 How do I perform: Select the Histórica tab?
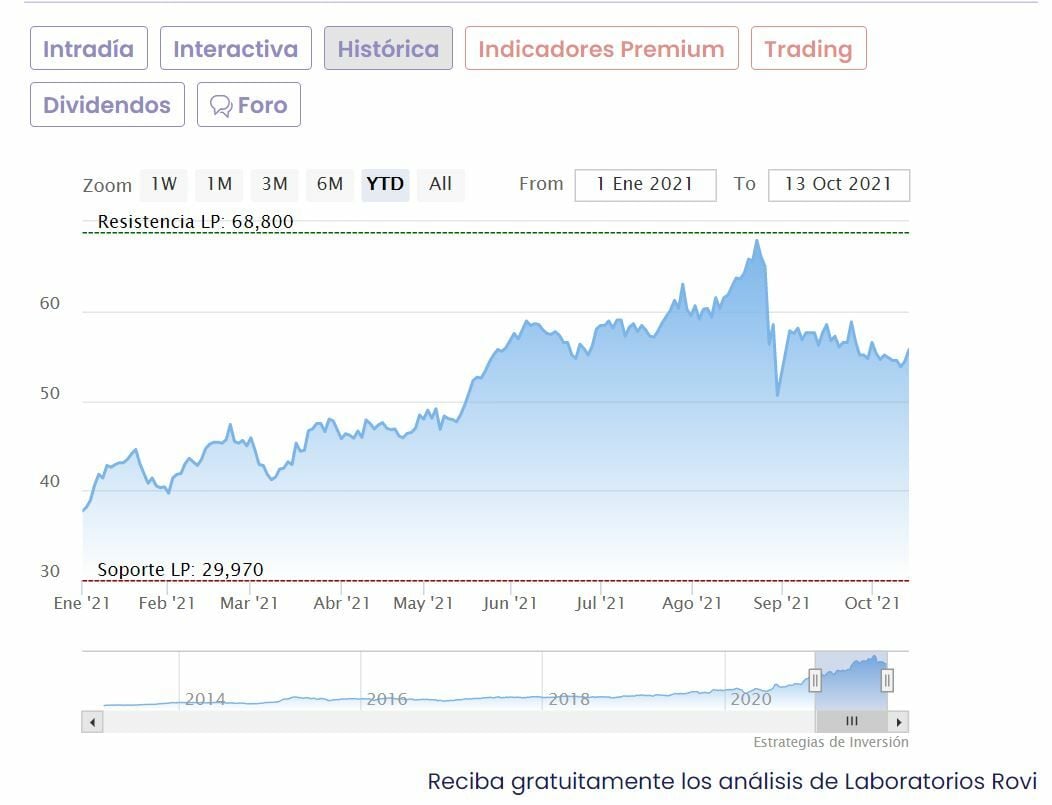388,49
